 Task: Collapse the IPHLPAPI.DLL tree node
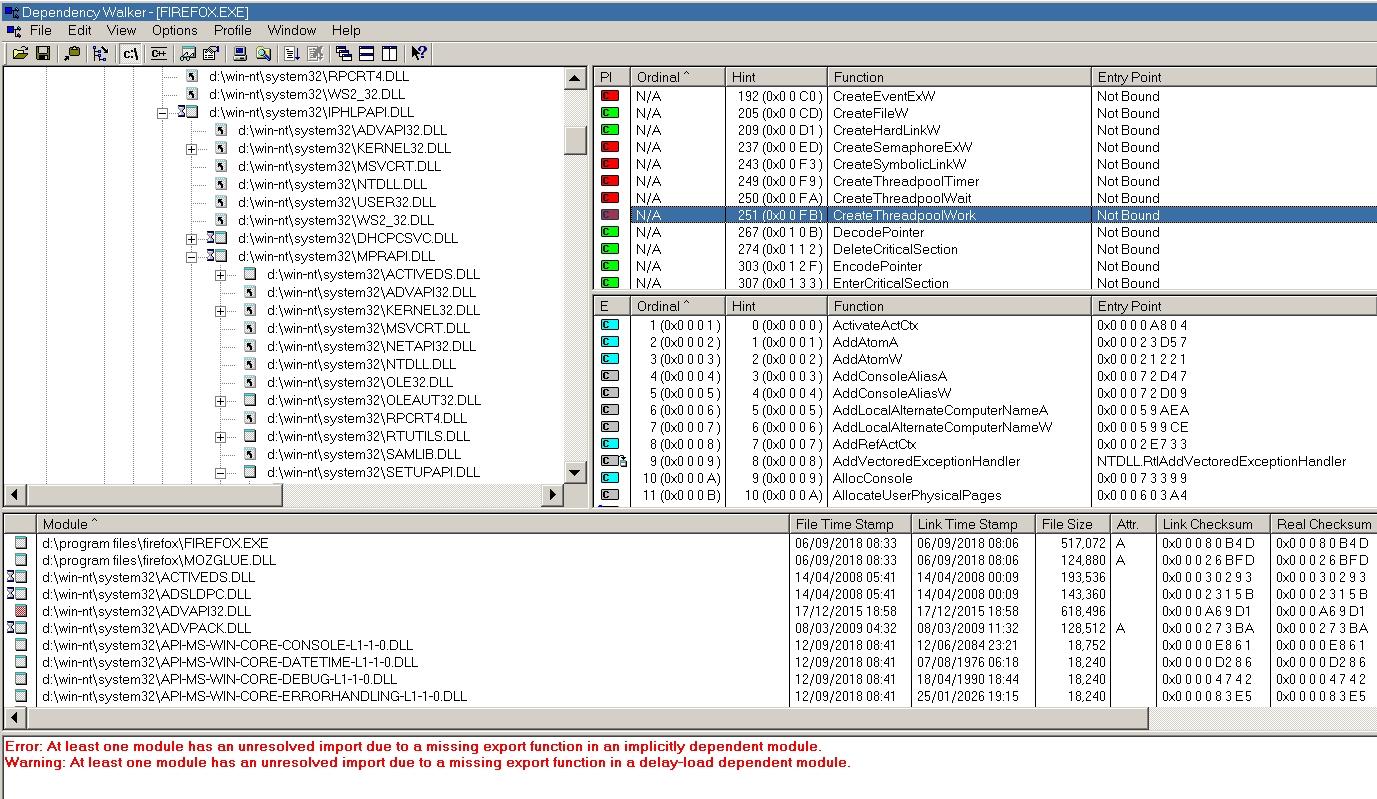click(163, 113)
